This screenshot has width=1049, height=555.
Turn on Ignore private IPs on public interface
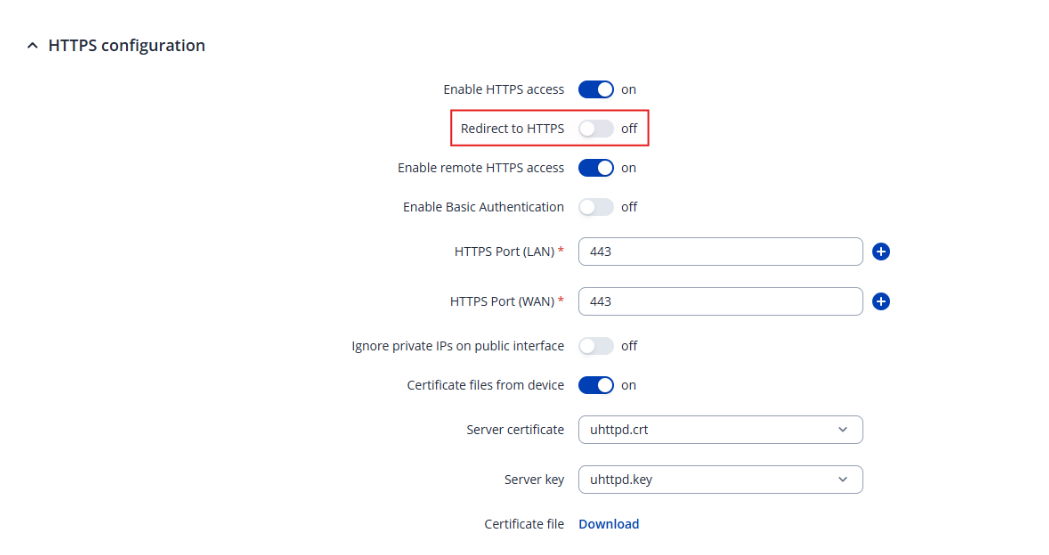pyautogui.click(x=596, y=346)
